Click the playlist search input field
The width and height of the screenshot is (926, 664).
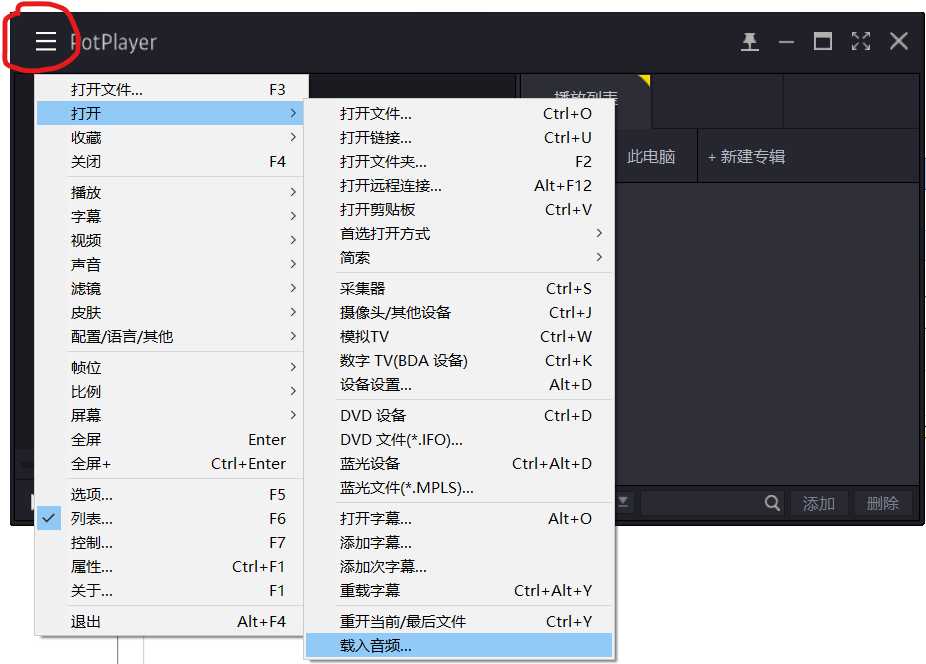[702, 503]
